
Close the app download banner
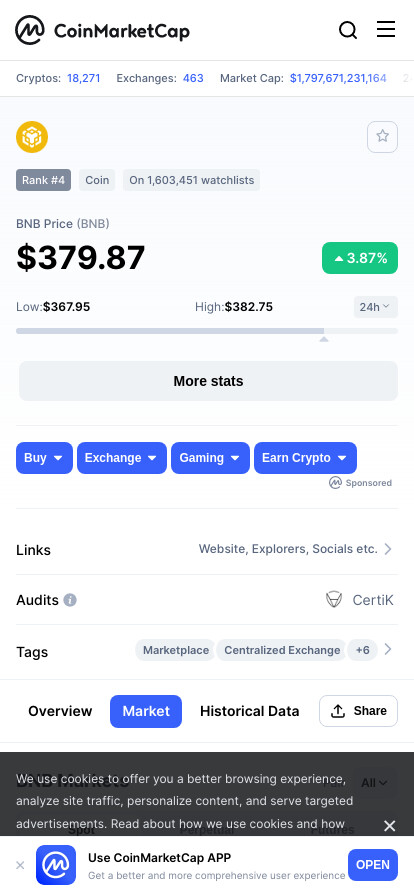click(20, 865)
